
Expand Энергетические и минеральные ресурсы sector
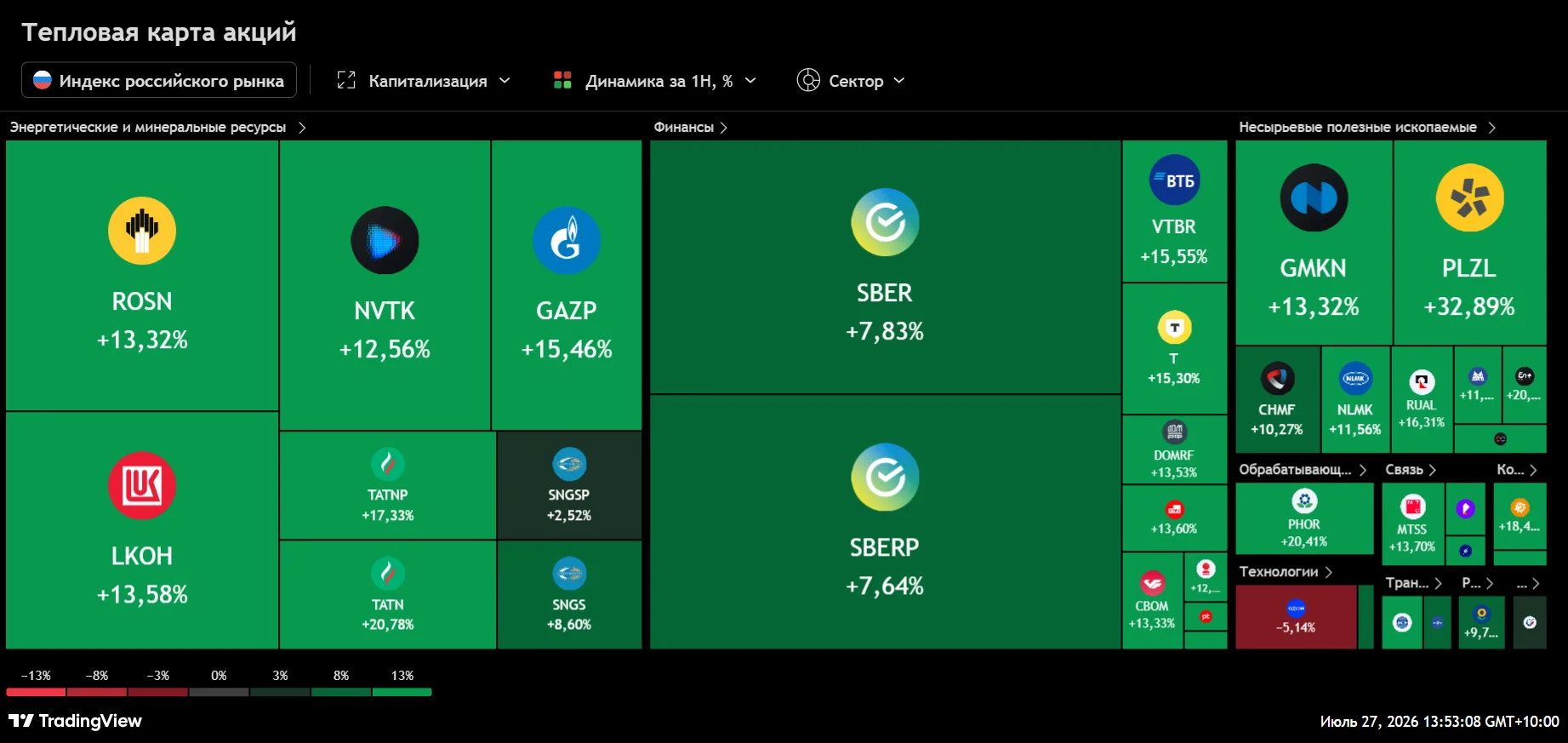point(157,127)
